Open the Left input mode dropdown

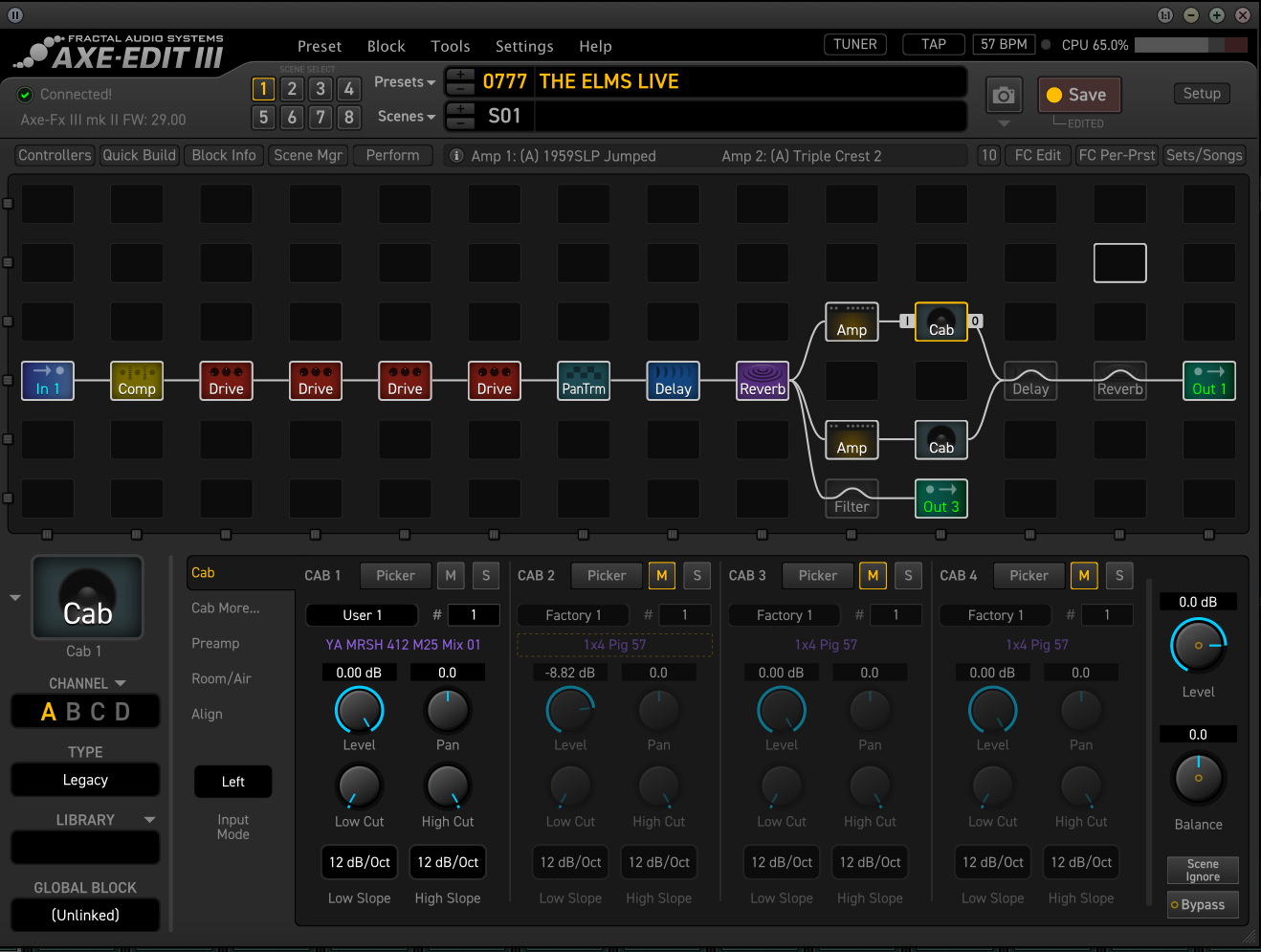tap(233, 782)
